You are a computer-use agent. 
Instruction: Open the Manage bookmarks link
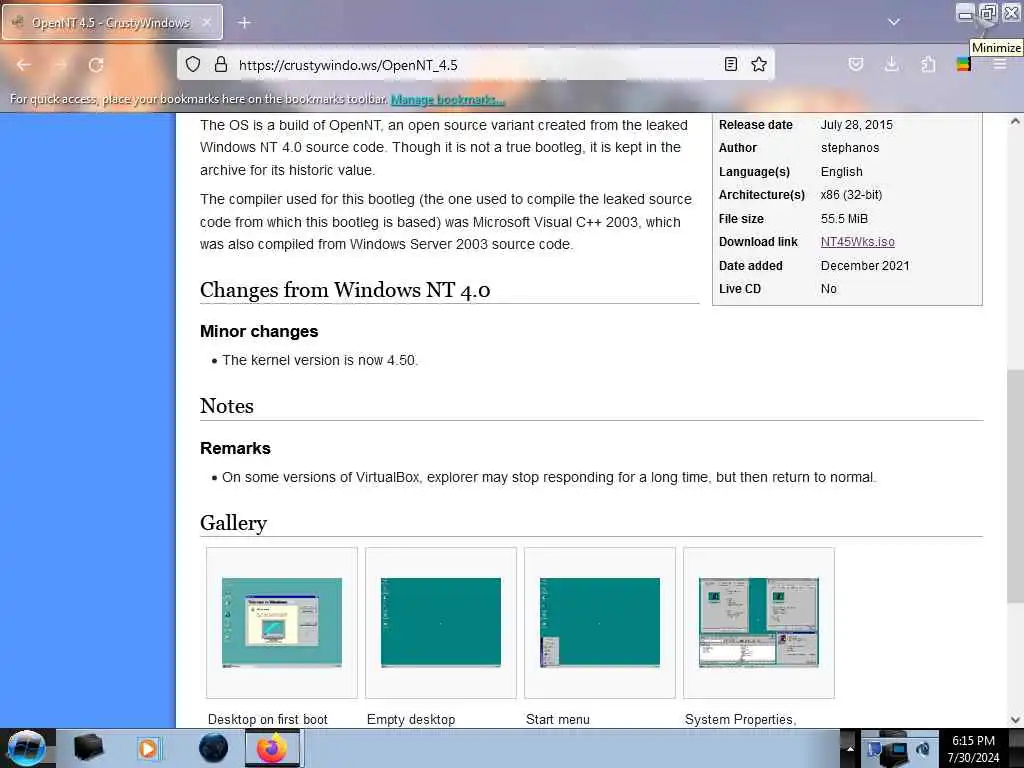(447, 99)
